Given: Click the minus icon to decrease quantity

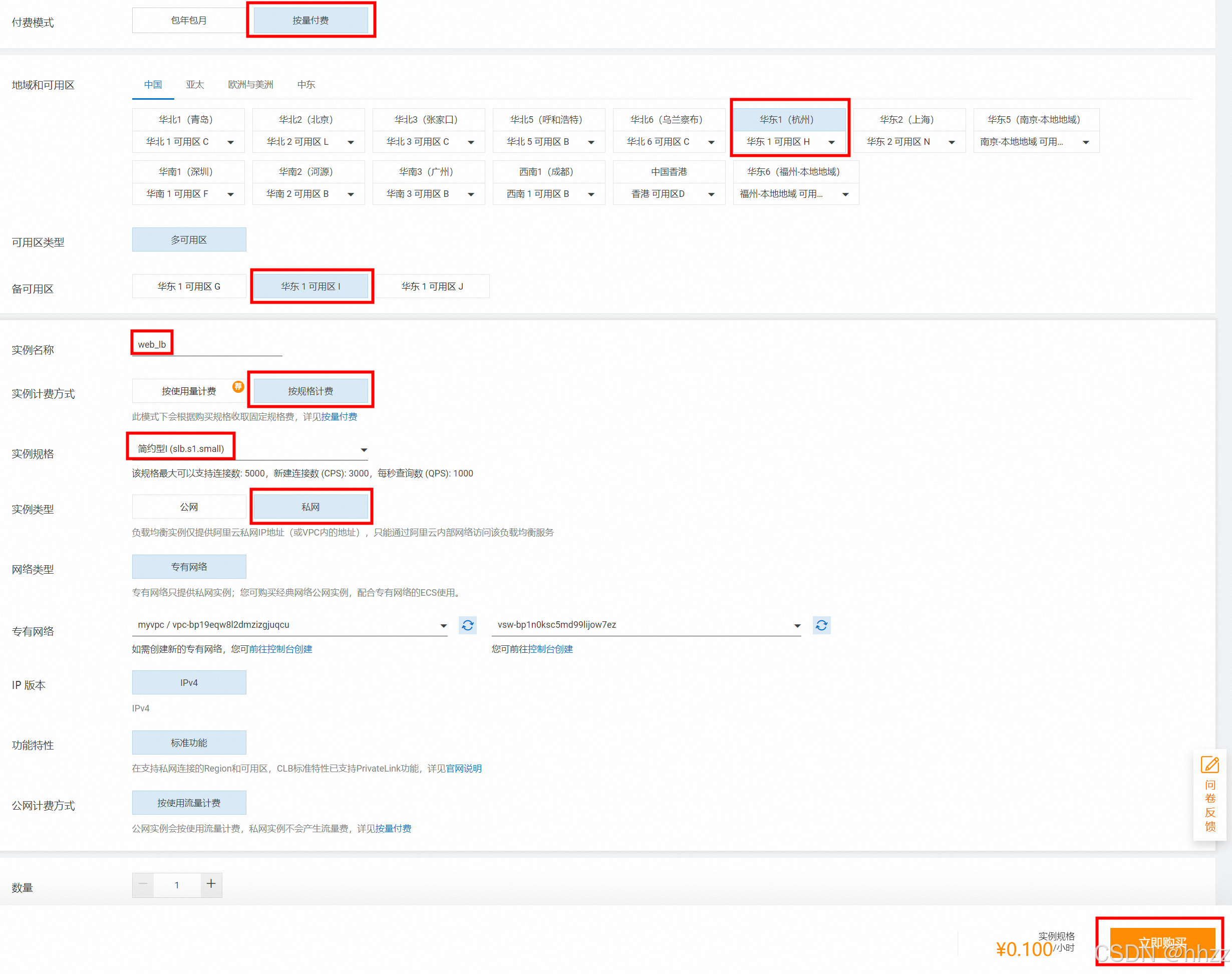Looking at the screenshot, I should pos(143,884).
